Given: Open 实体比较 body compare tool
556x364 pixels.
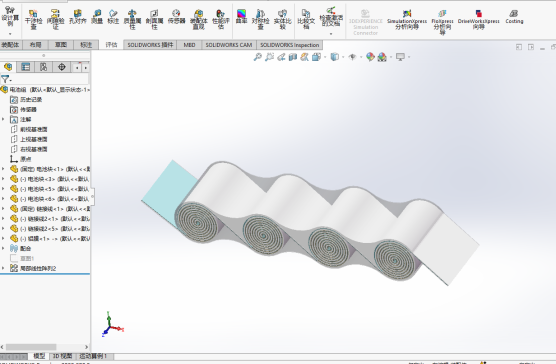Looking at the screenshot, I should [283, 20].
